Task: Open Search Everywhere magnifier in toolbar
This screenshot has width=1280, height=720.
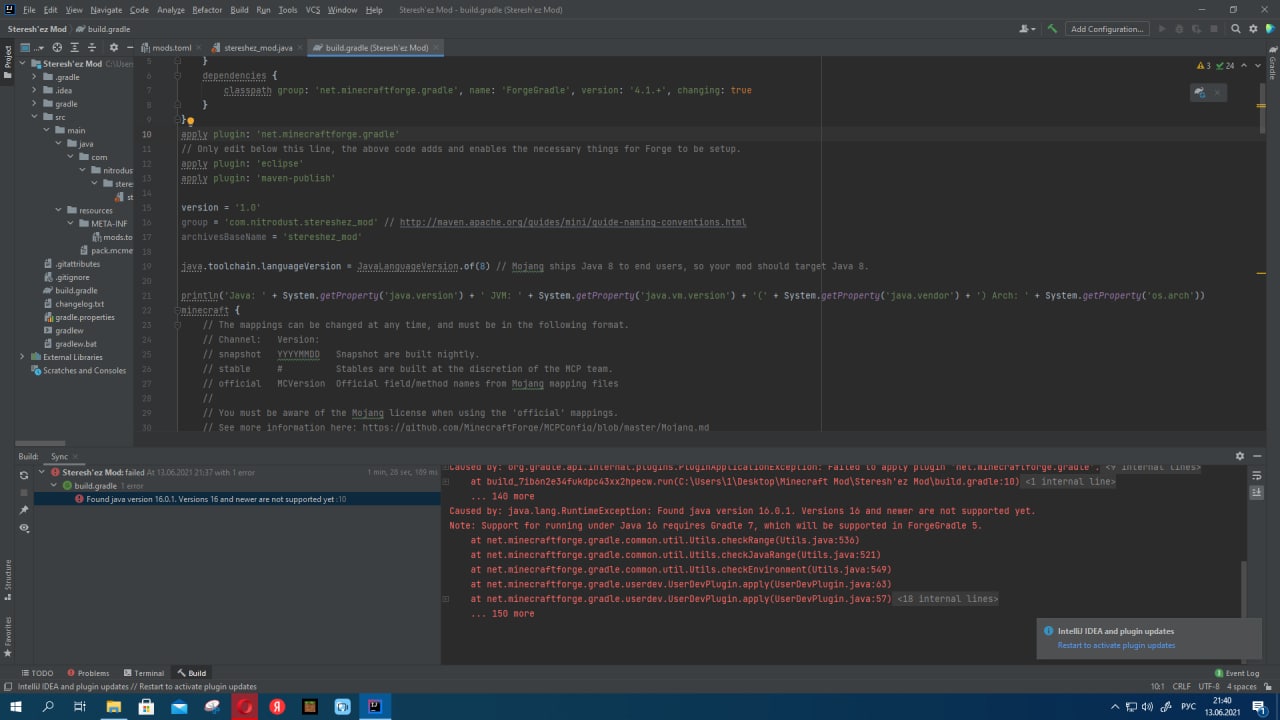Action: (x=1236, y=29)
